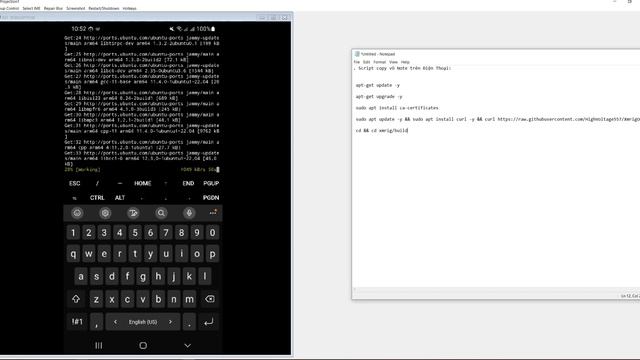Tap the CTRL key in Termux extra keys
The height and width of the screenshot is (360, 640).
click(x=97, y=198)
